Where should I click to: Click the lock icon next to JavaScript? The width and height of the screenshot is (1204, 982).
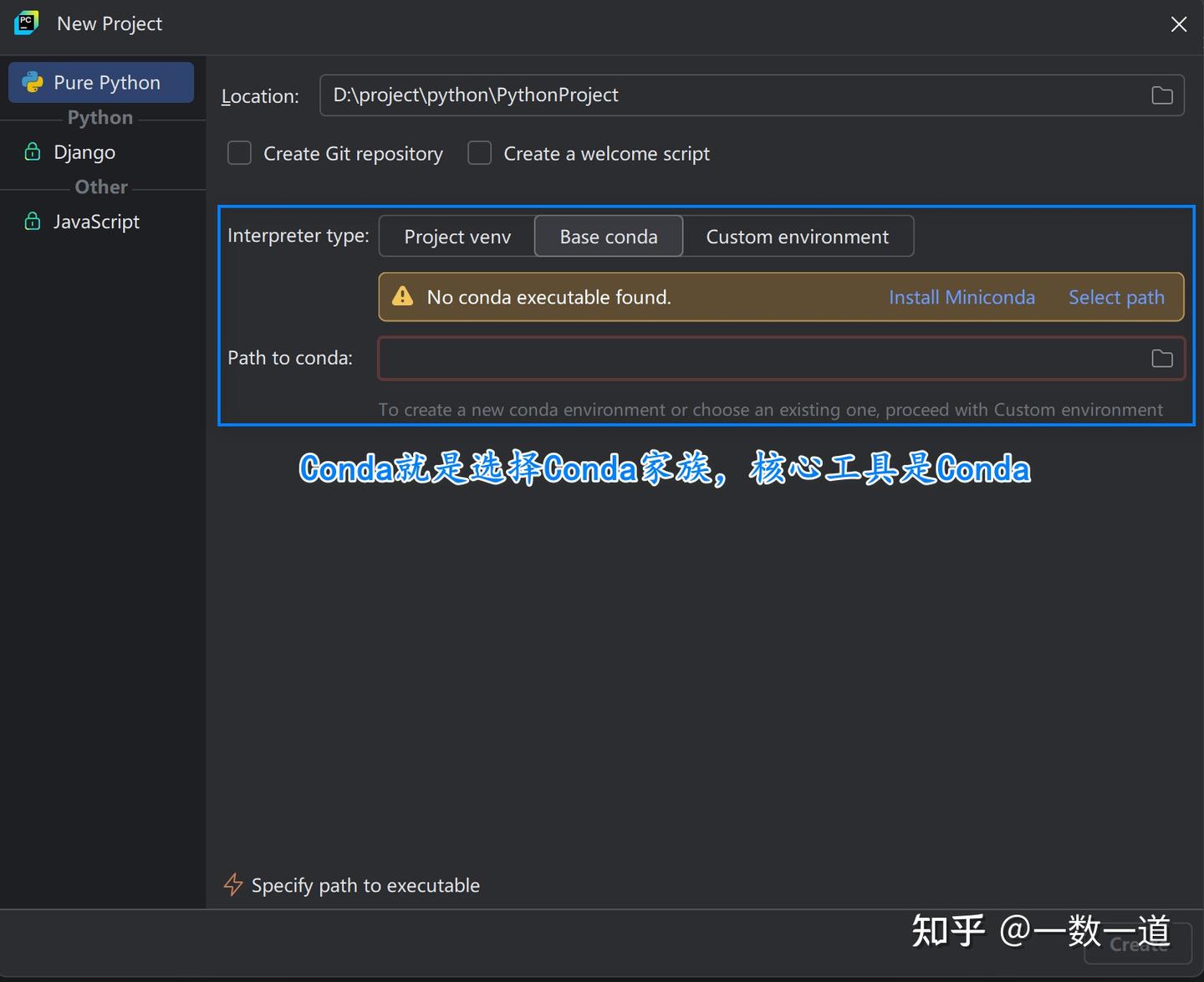pos(33,221)
